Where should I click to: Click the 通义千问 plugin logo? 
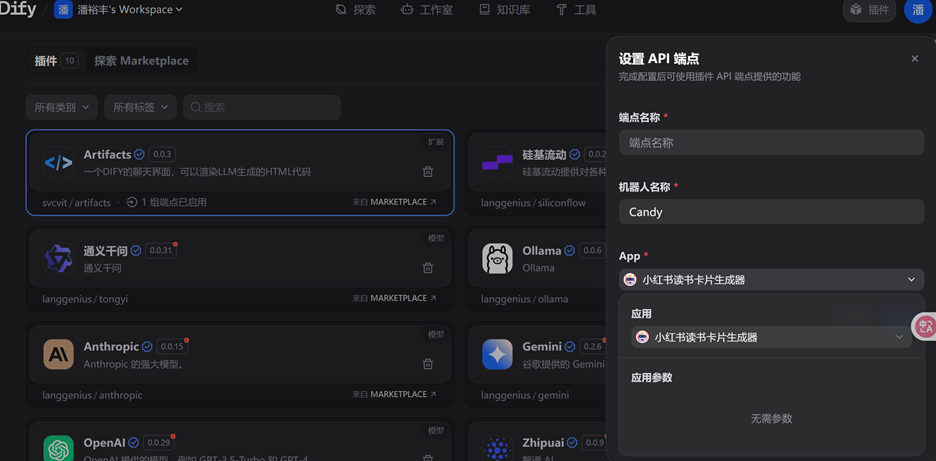(x=58, y=259)
